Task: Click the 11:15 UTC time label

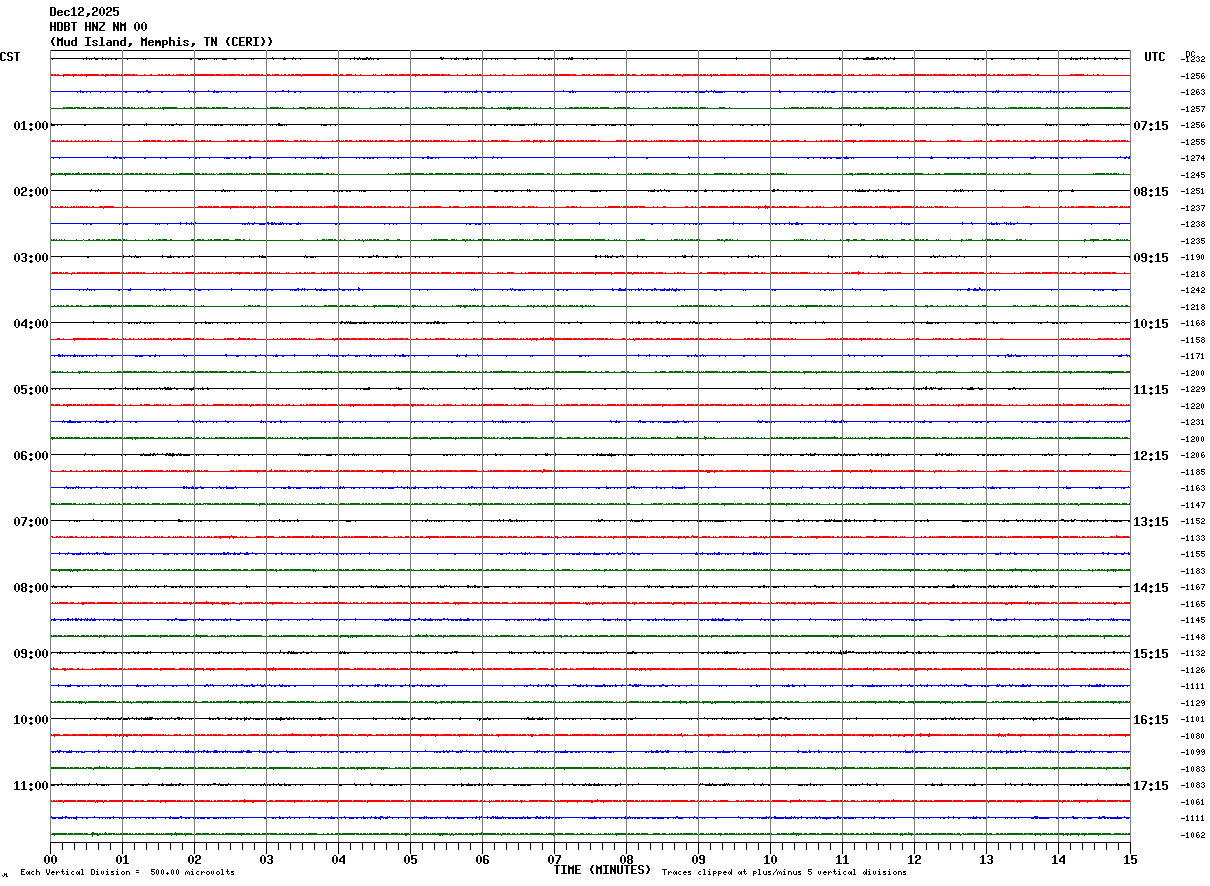Action: 1151,390
